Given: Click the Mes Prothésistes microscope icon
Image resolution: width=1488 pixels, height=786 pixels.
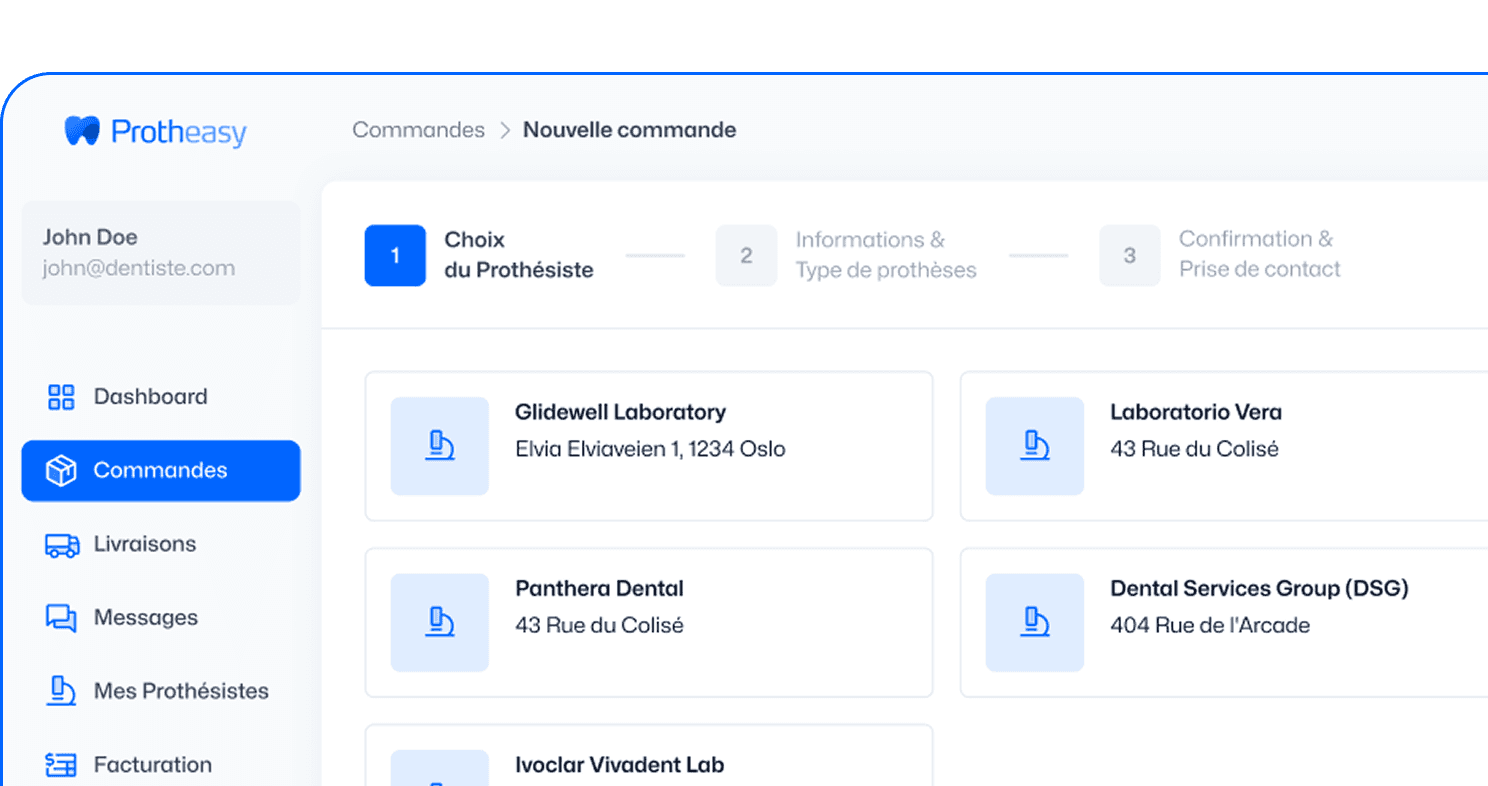Looking at the screenshot, I should (x=61, y=691).
